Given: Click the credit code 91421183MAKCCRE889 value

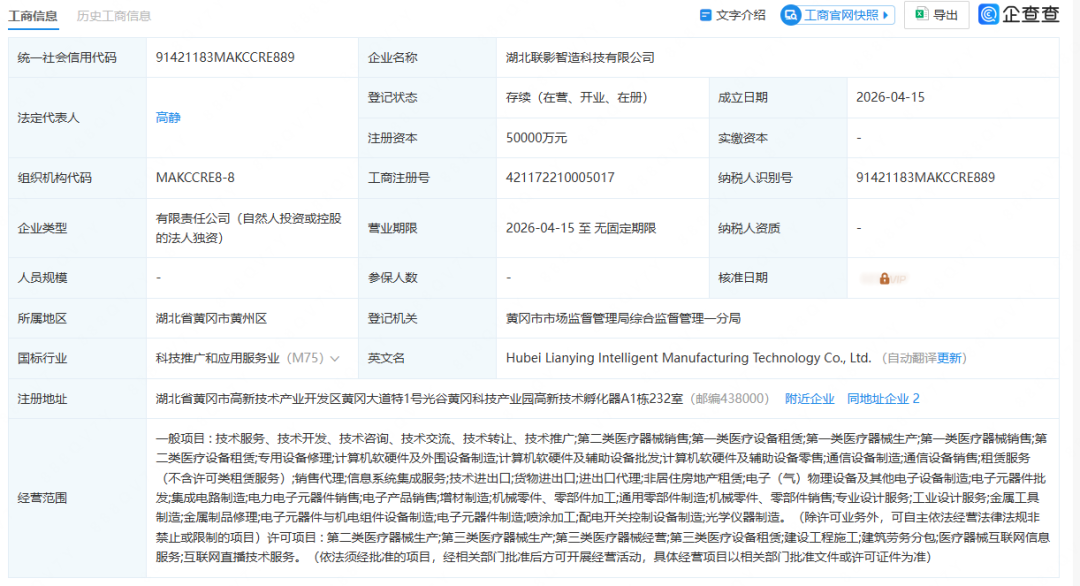Looking at the screenshot, I should tap(225, 58).
